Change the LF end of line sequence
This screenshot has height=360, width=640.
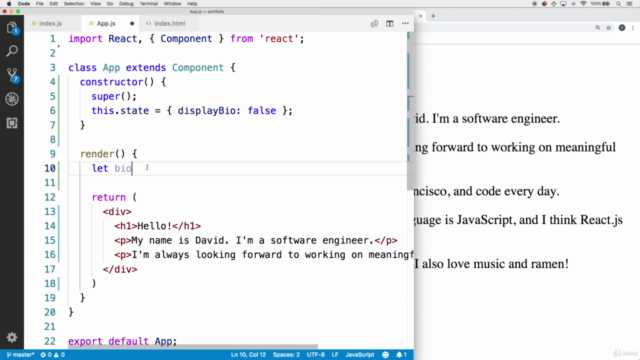[x=335, y=355]
